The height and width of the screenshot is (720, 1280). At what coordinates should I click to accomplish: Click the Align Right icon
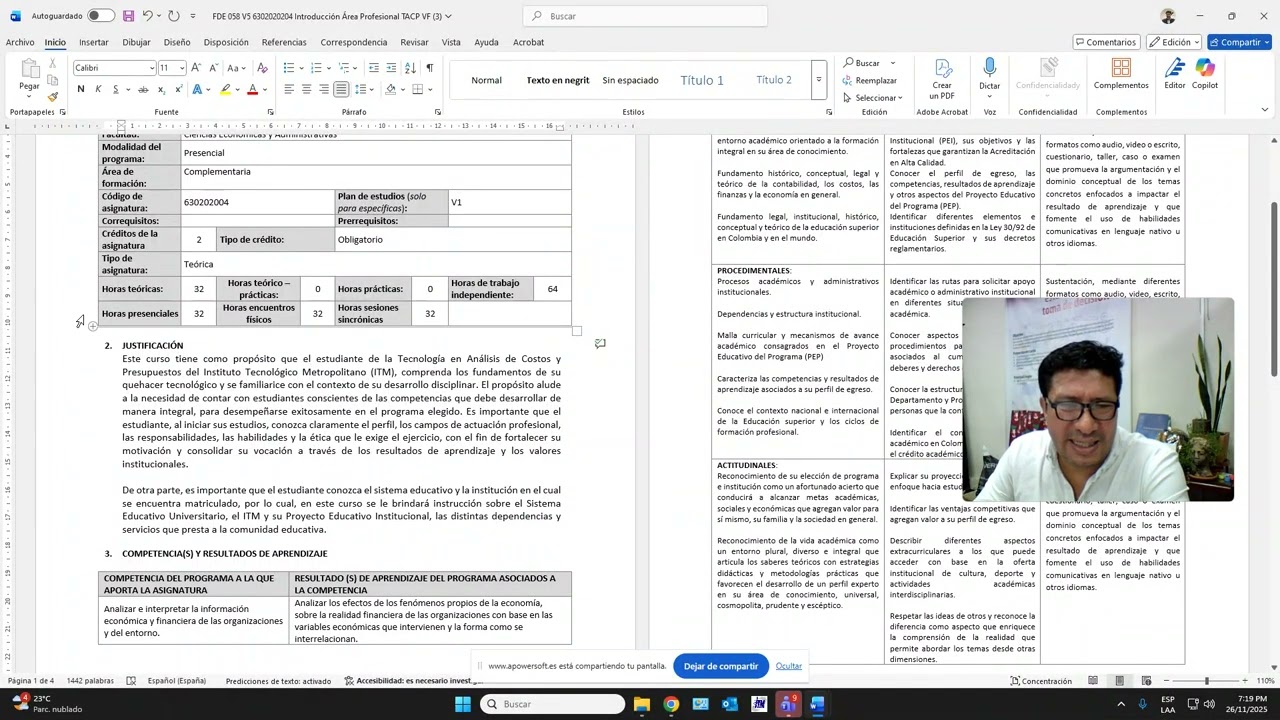pyautogui.click(x=324, y=89)
